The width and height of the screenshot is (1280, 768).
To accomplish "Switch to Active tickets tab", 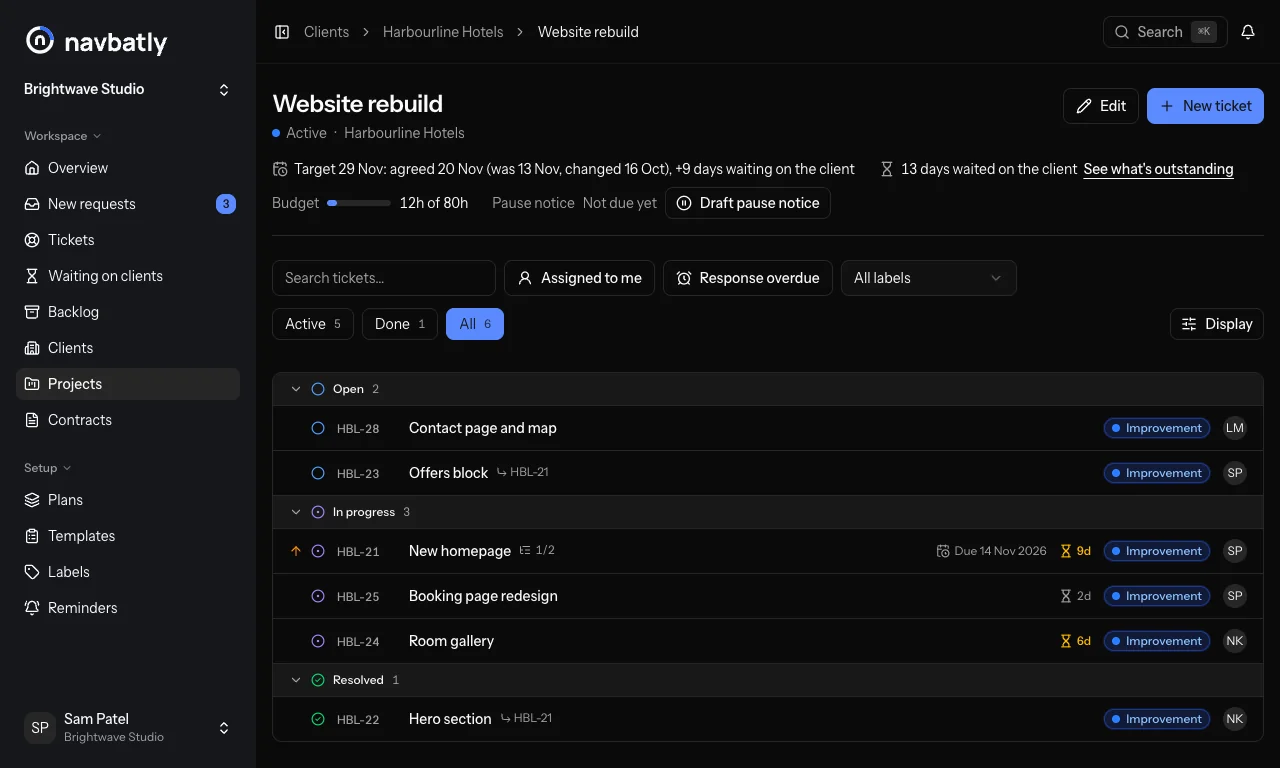I will click(313, 324).
